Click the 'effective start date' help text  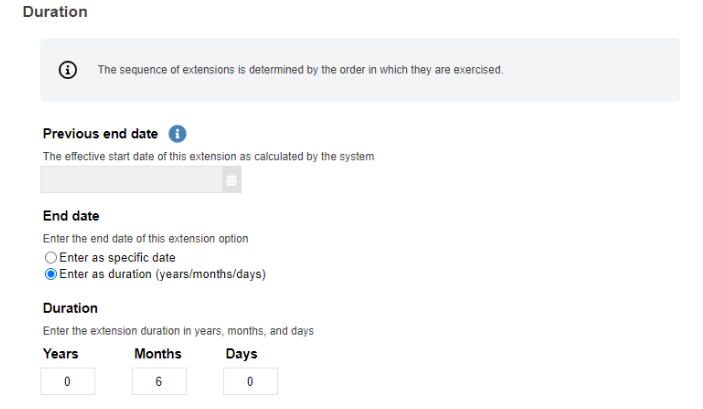208,156
